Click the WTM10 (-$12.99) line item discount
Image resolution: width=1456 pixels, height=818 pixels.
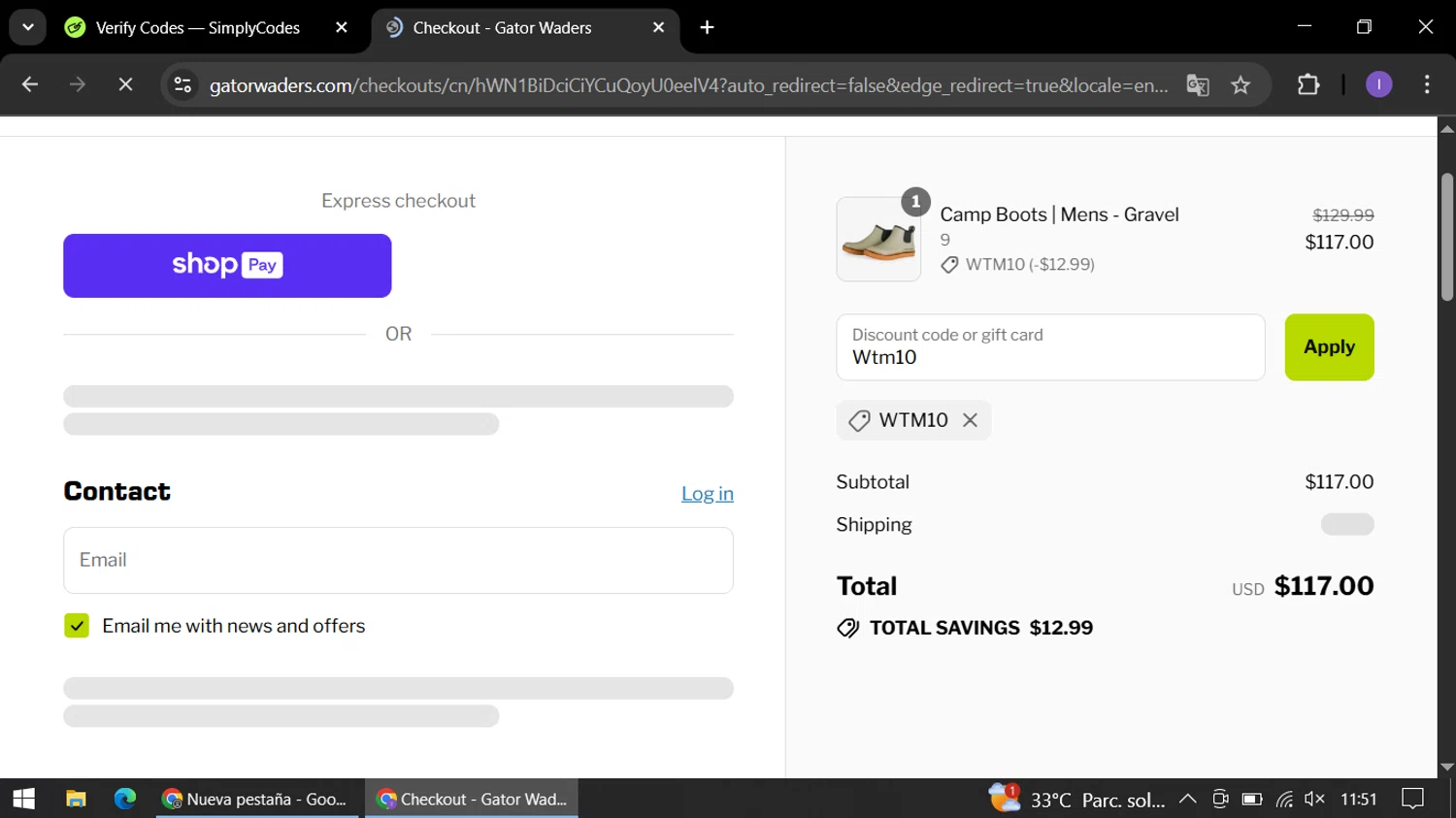click(1017, 265)
